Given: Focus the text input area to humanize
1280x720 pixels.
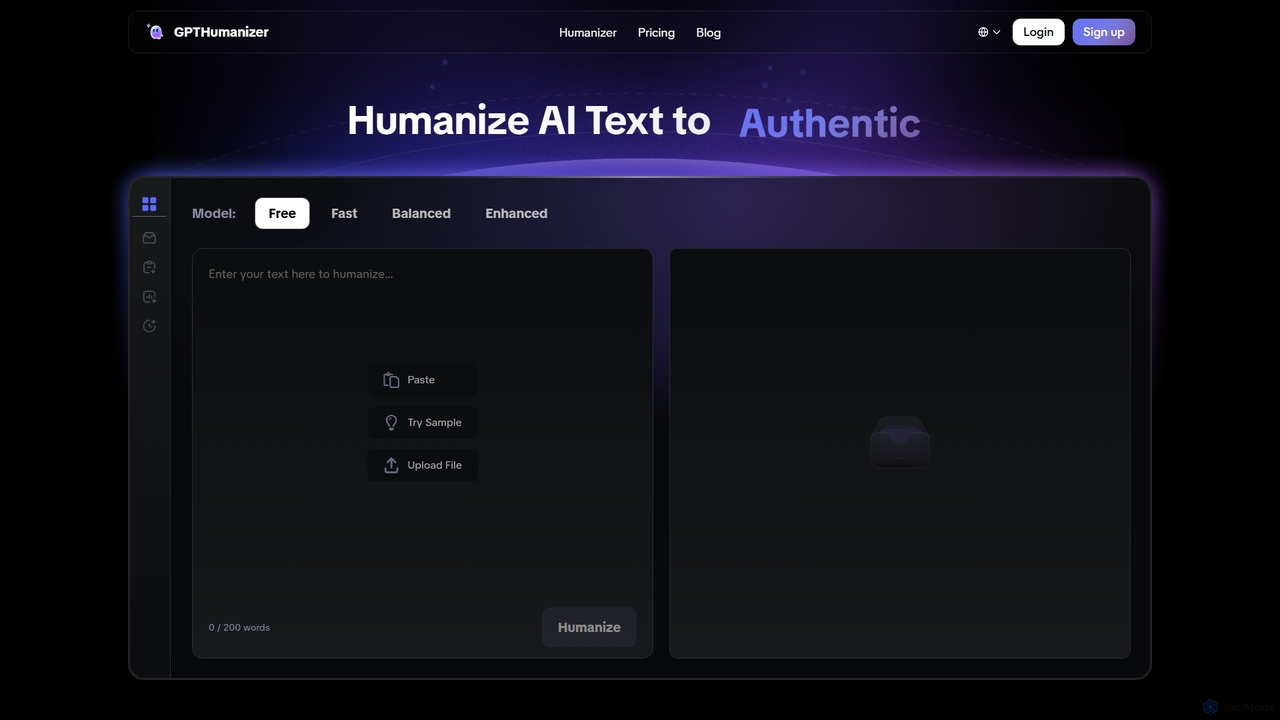Looking at the screenshot, I should 422,430.
